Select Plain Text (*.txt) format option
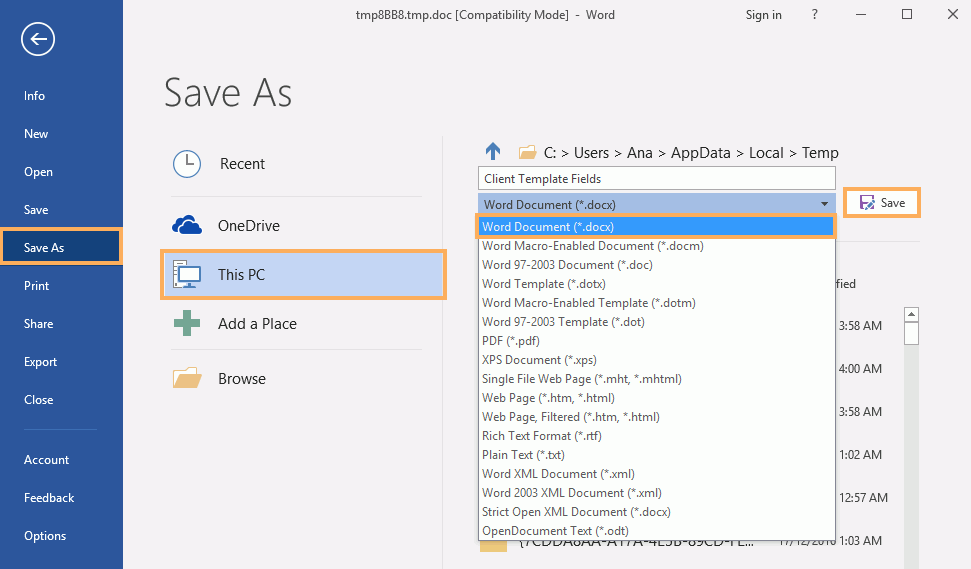Image resolution: width=971 pixels, height=569 pixels. 523,455
